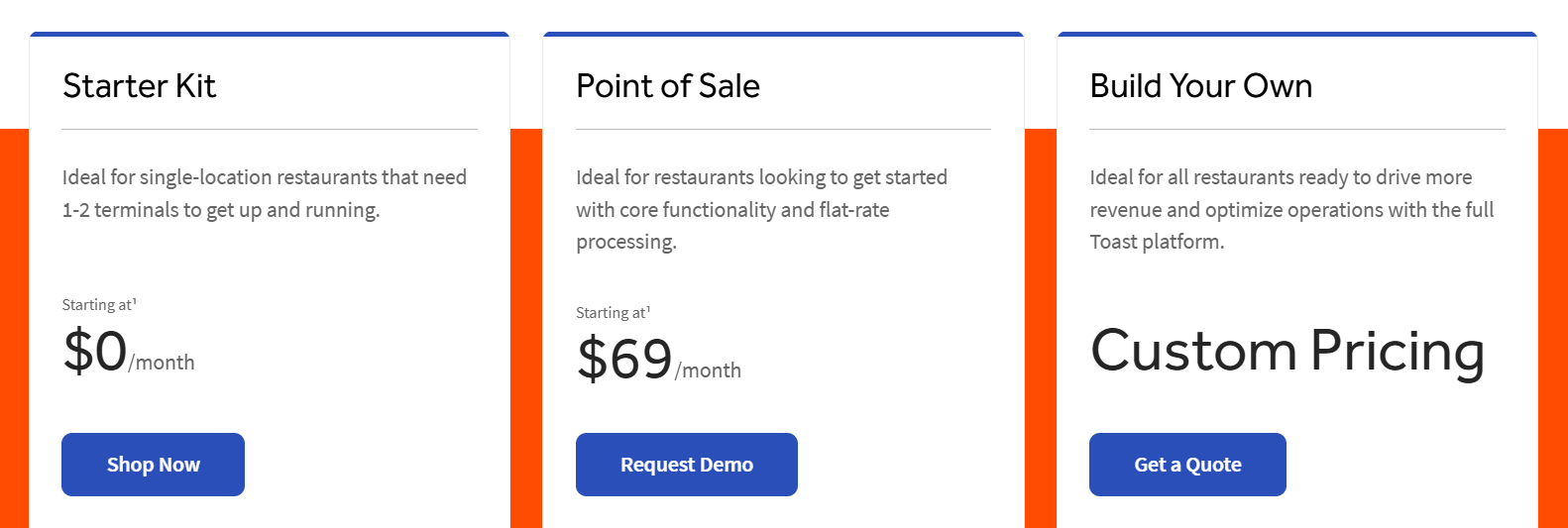
Task: Click the "/month" text beside the $0 price
Action: click(x=163, y=363)
